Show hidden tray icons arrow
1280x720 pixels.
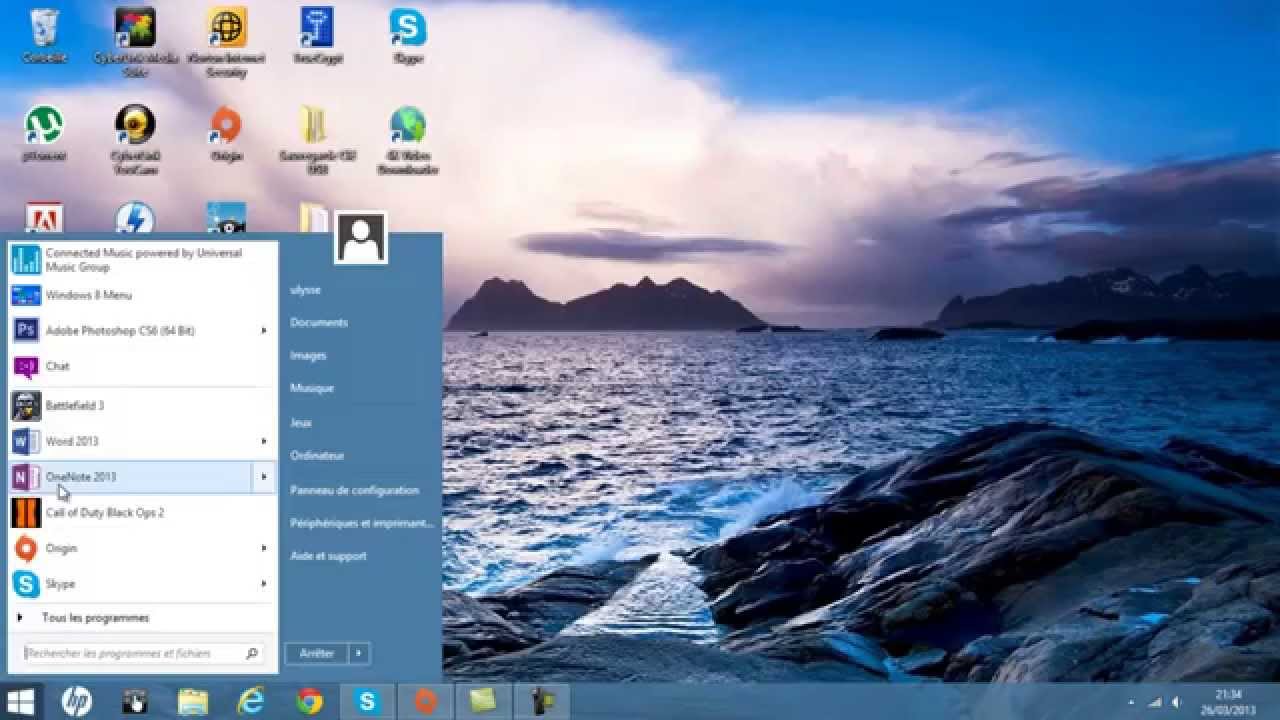click(x=1131, y=702)
